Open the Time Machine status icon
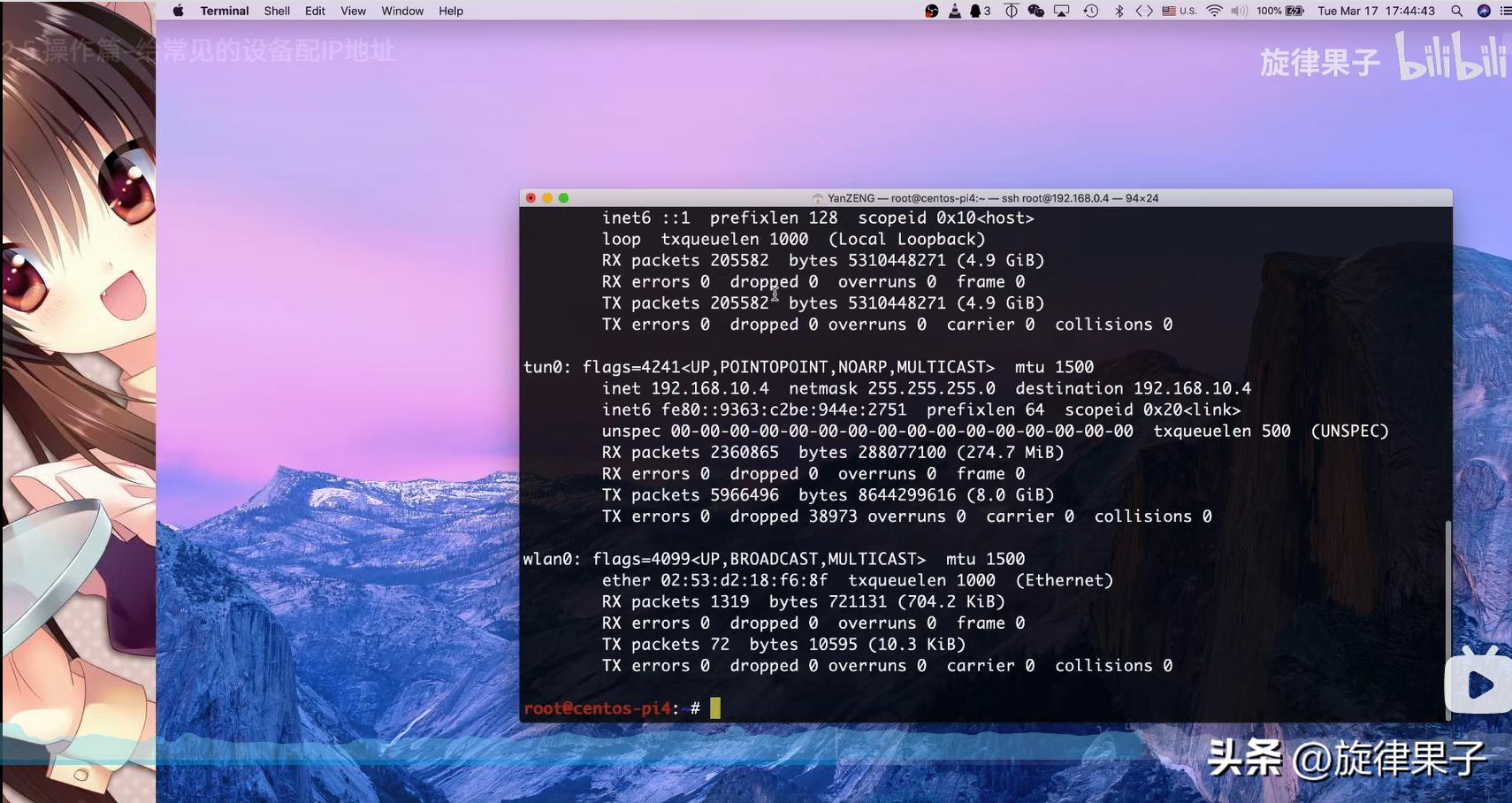 1090,11
